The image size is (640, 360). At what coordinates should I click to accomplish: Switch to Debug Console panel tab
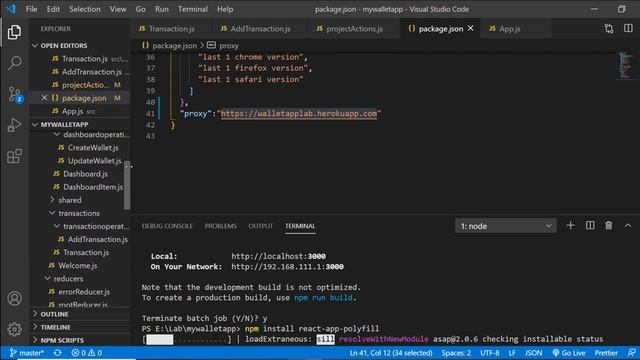pyautogui.click(x=167, y=226)
